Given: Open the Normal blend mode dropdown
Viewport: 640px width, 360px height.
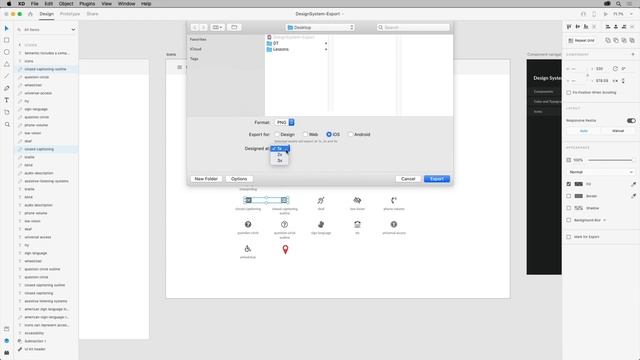Looking at the screenshot, I should pos(601,172).
